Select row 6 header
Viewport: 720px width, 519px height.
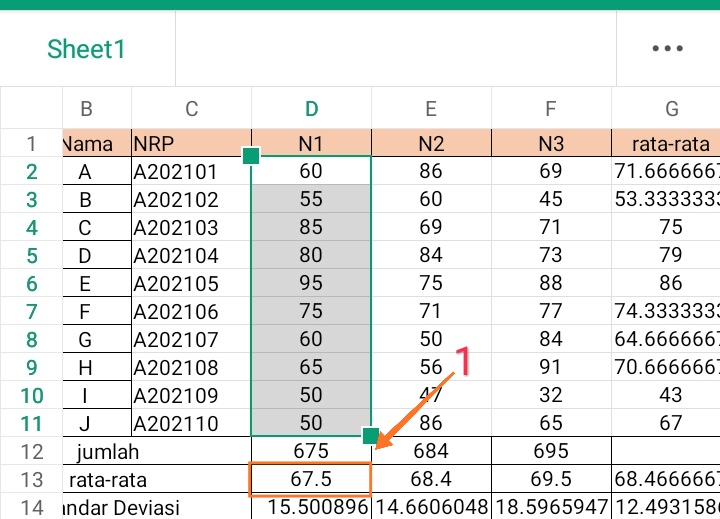click(31, 283)
